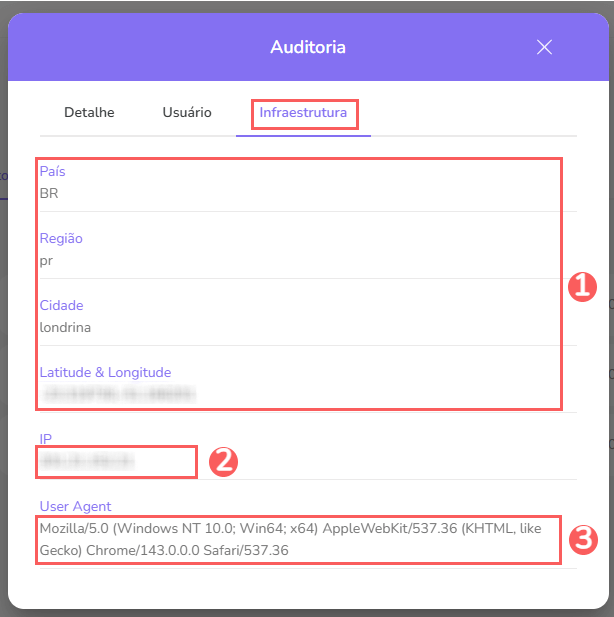This screenshot has height=617, width=614.
Task: Click the Região label
Action: click(x=61, y=239)
